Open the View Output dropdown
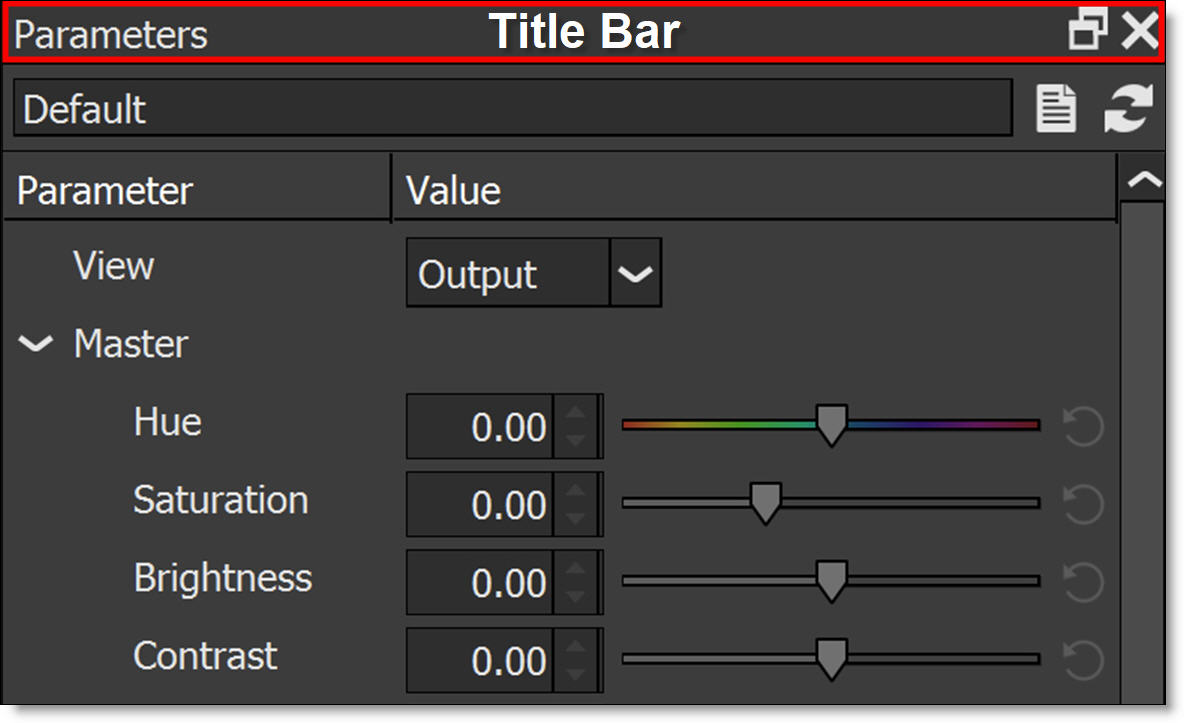Viewport: 1184px width, 723px height. (635, 273)
